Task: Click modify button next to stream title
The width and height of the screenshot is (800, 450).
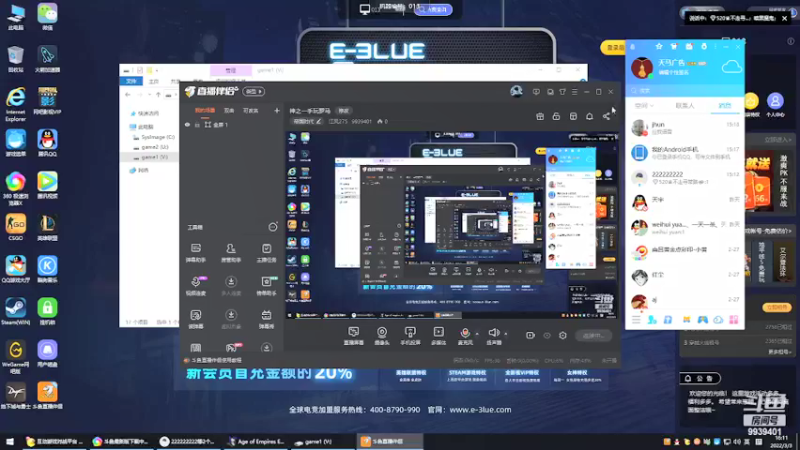Action: 343,111
